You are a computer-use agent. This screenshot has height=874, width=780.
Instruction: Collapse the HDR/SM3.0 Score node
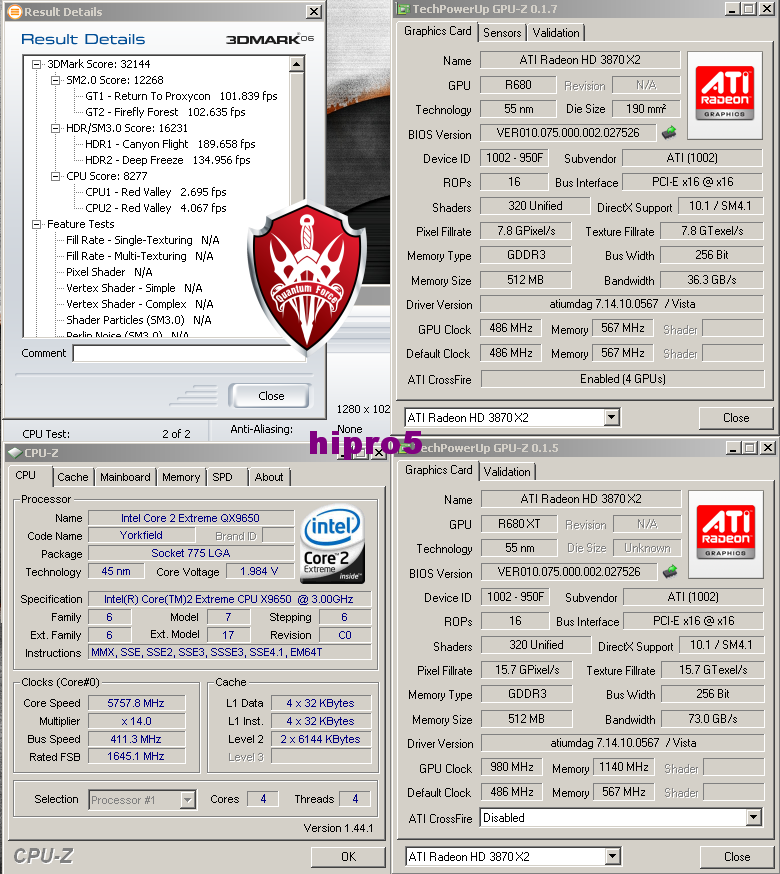click(56, 128)
